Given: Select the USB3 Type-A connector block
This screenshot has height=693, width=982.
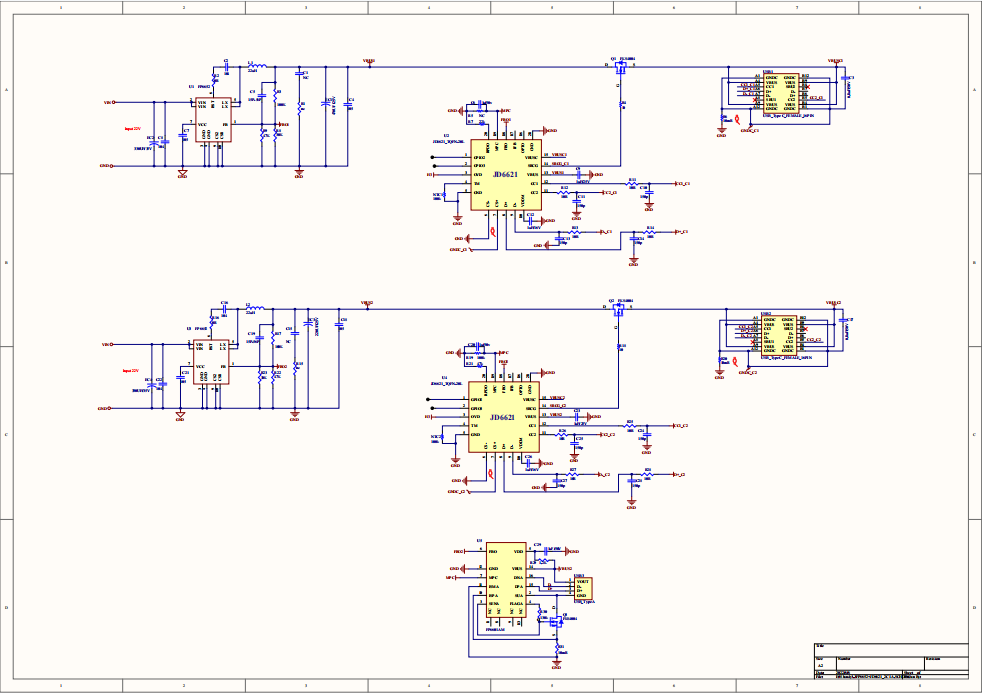Looking at the screenshot, I should (582, 588).
